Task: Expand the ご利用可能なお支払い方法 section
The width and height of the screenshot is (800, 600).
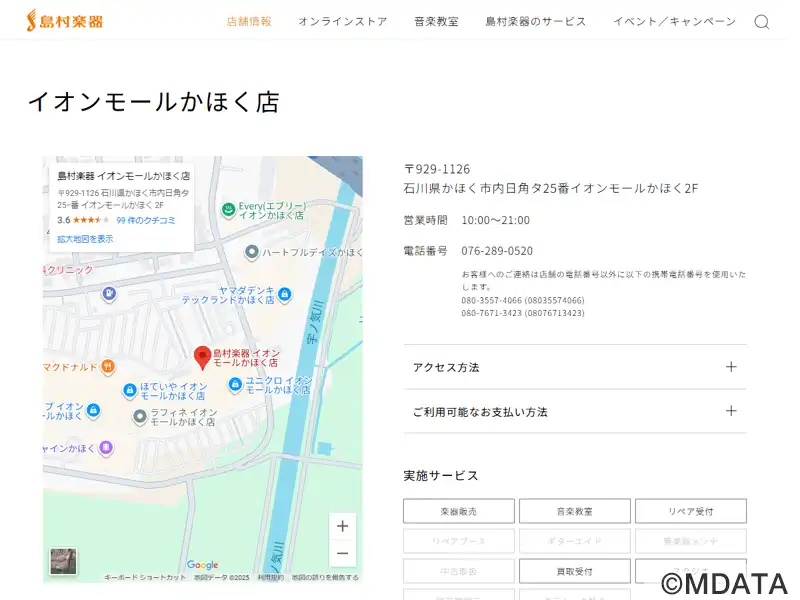Action: click(575, 411)
